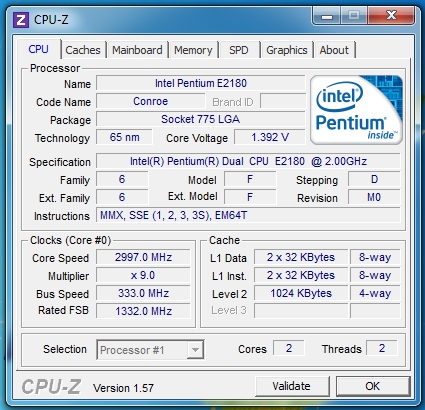Switch to the Caches tab
This screenshot has width=425, height=410.
tap(83, 50)
